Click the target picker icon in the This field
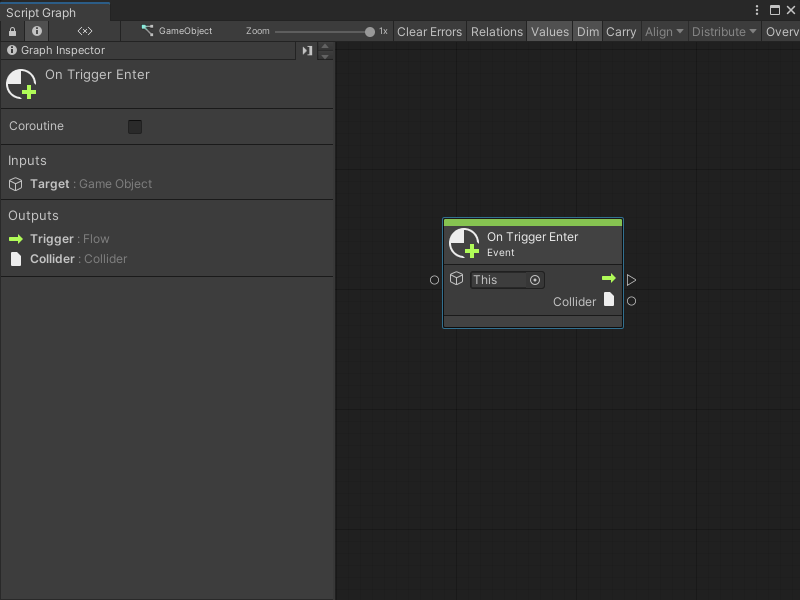800x600 pixels. click(533, 280)
